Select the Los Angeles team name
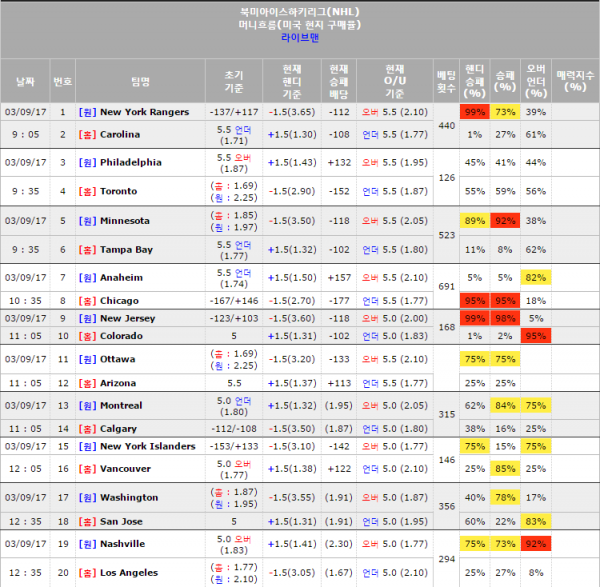This screenshot has height=587, width=600. 129,573
